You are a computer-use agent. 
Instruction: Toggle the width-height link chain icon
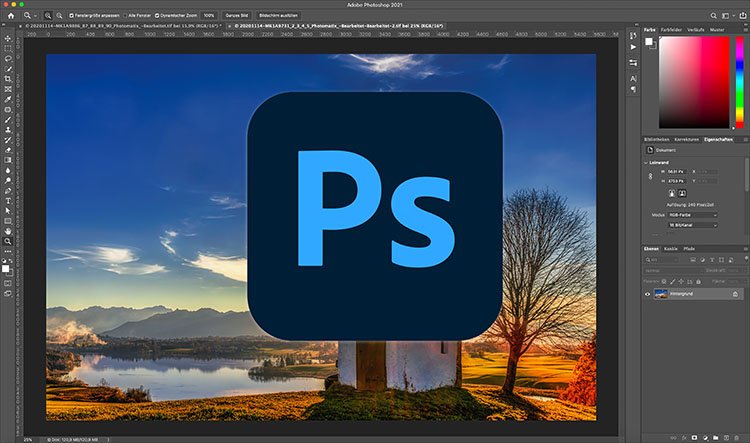pyautogui.click(x=651, y=176)
